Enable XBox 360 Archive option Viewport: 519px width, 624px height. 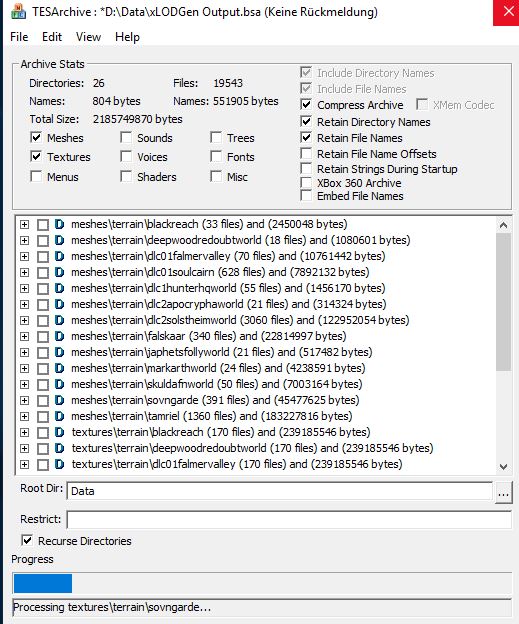[306, 183]
